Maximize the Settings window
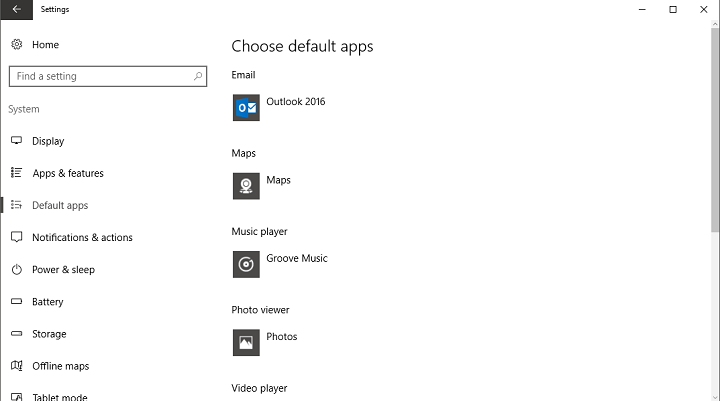720x401 pixels. point(673,9)
